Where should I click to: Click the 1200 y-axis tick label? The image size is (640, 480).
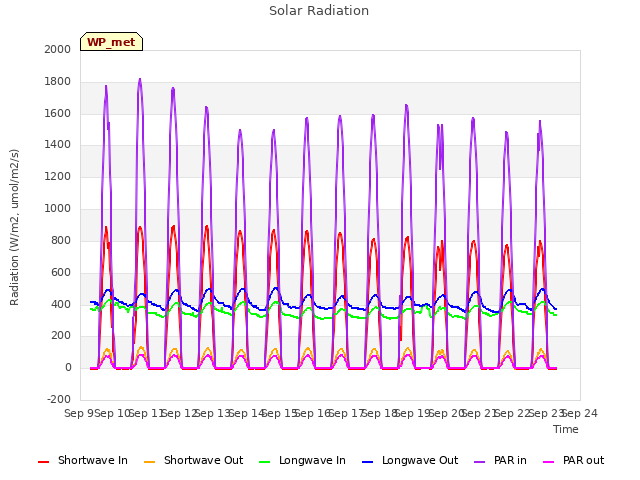(x=58, y=177)
